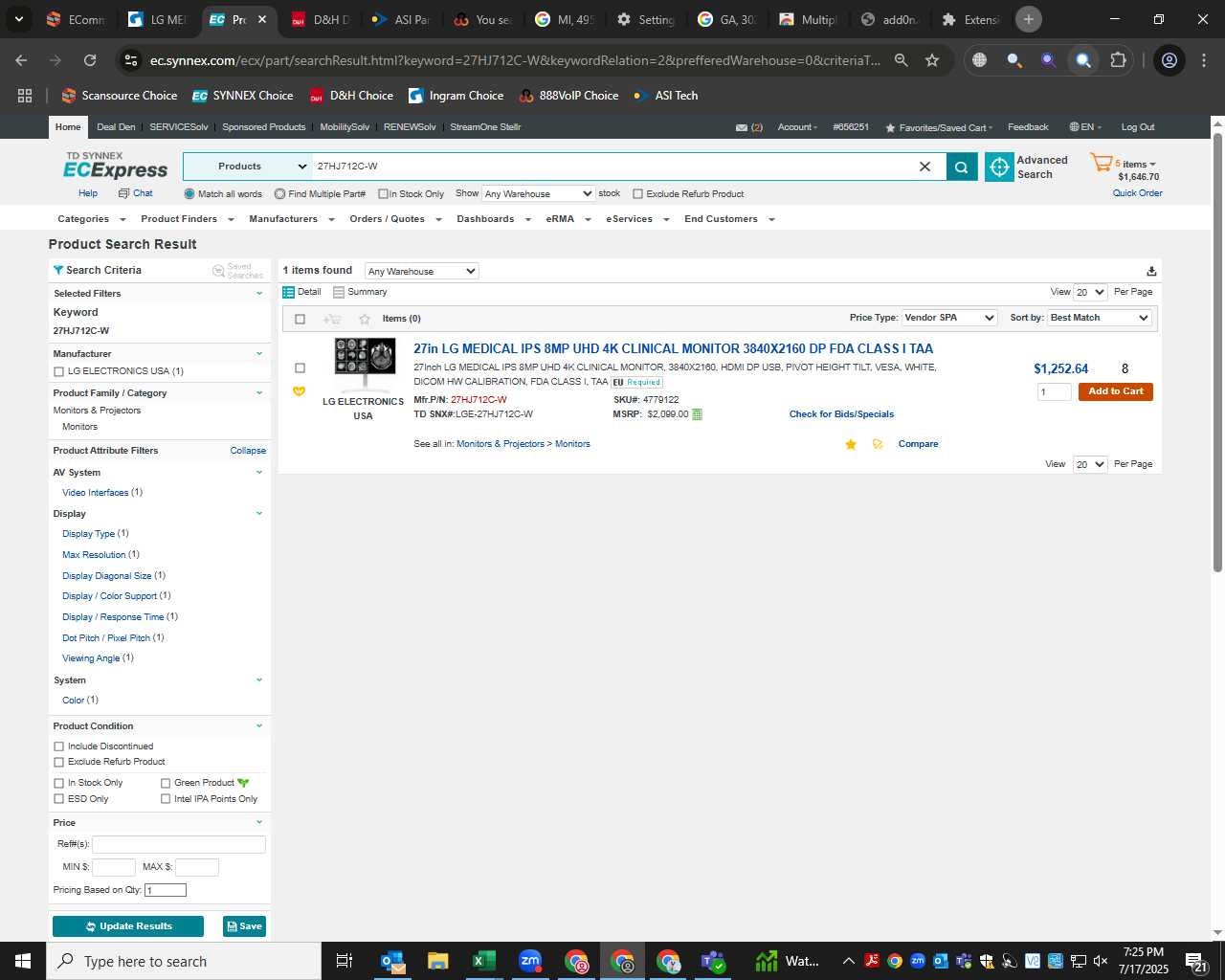Open the Product Finders menu
Screen dimensions: 1225x980
pos(187,219)
